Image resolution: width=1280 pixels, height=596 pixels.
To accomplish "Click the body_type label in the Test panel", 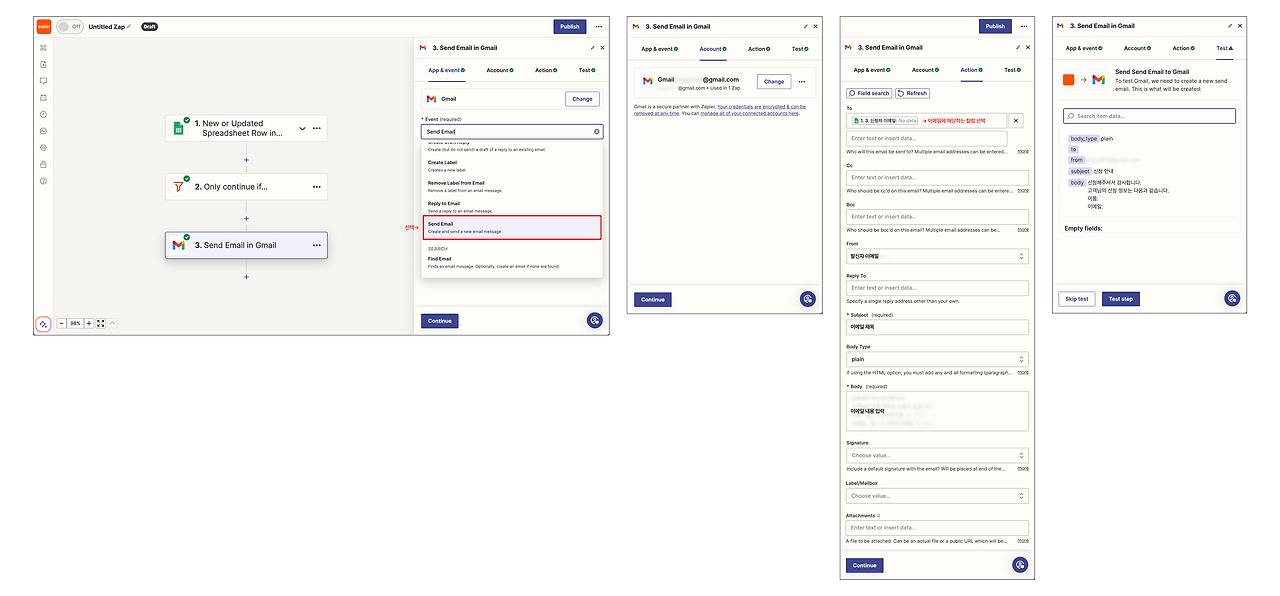I will [1083, 139].
